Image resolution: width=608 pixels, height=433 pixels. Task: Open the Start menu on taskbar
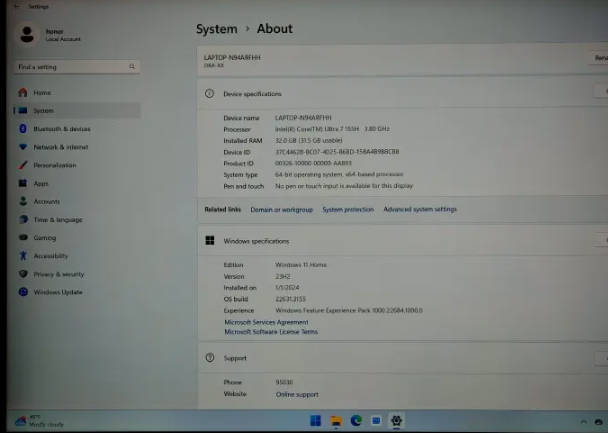316,421
